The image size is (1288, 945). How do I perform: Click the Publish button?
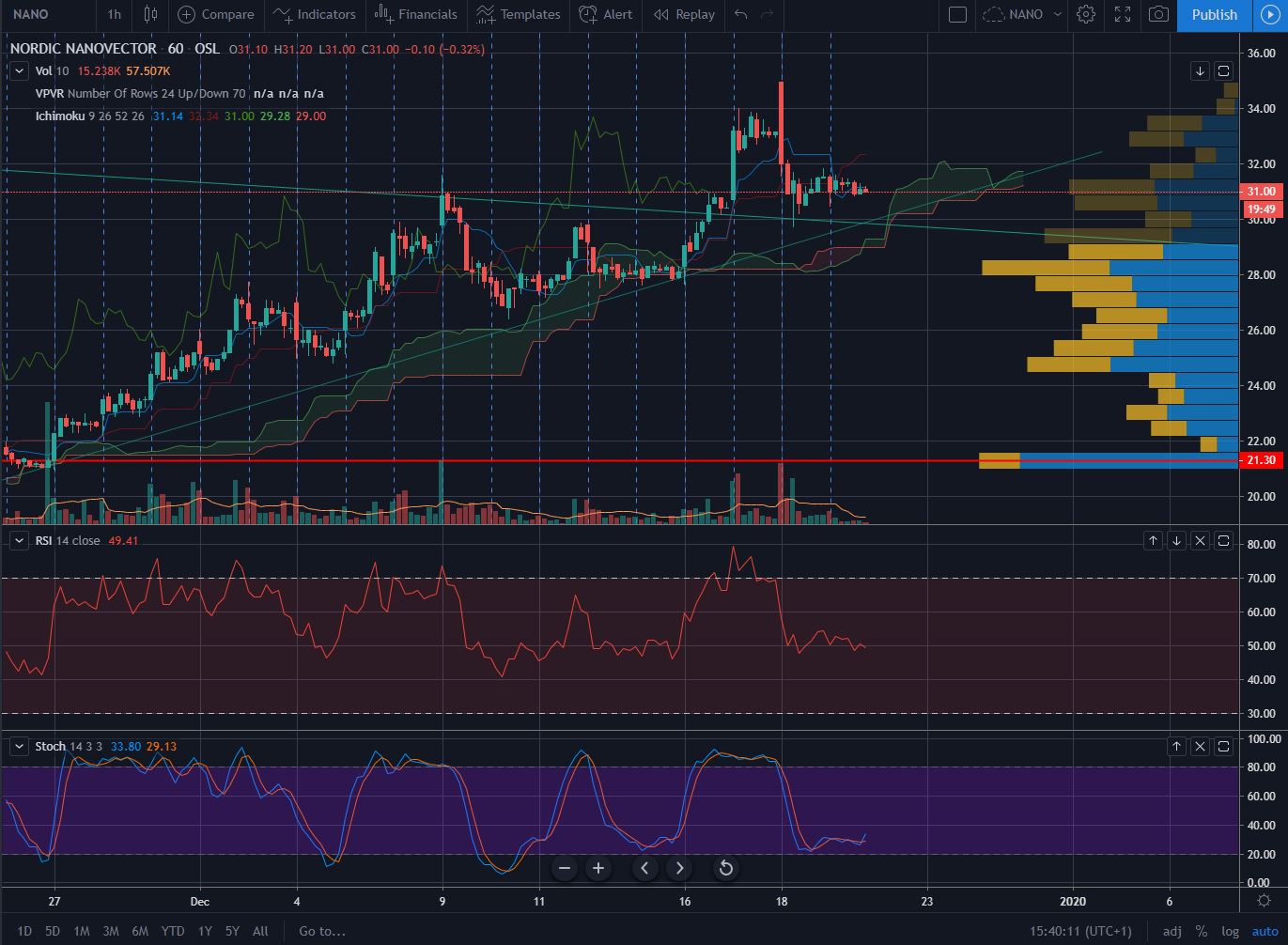pos(1215,14)
